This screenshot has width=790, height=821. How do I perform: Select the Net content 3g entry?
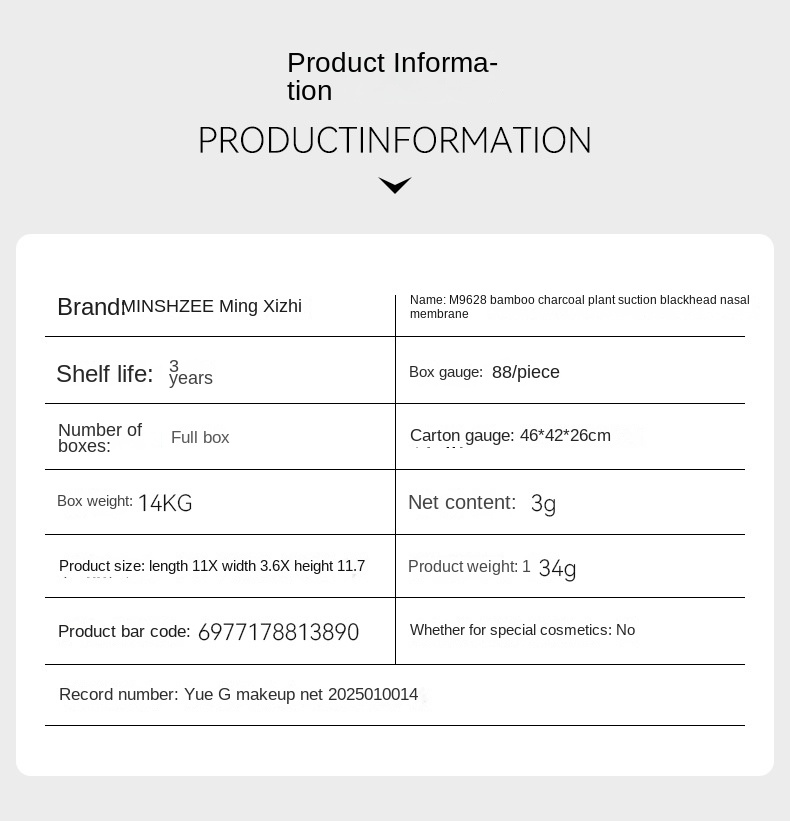click(482, 503)
